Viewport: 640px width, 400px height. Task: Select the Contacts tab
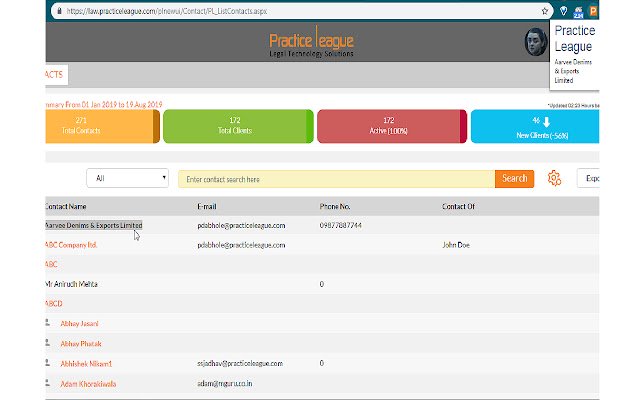56,75
